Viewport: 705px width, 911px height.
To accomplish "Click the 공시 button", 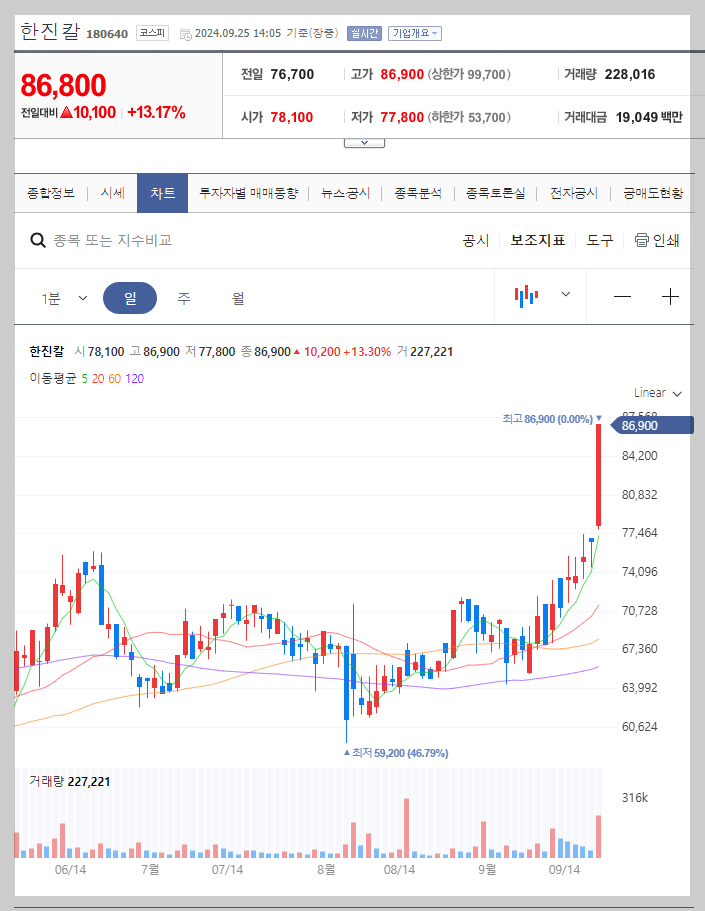I will coord(474,240).
